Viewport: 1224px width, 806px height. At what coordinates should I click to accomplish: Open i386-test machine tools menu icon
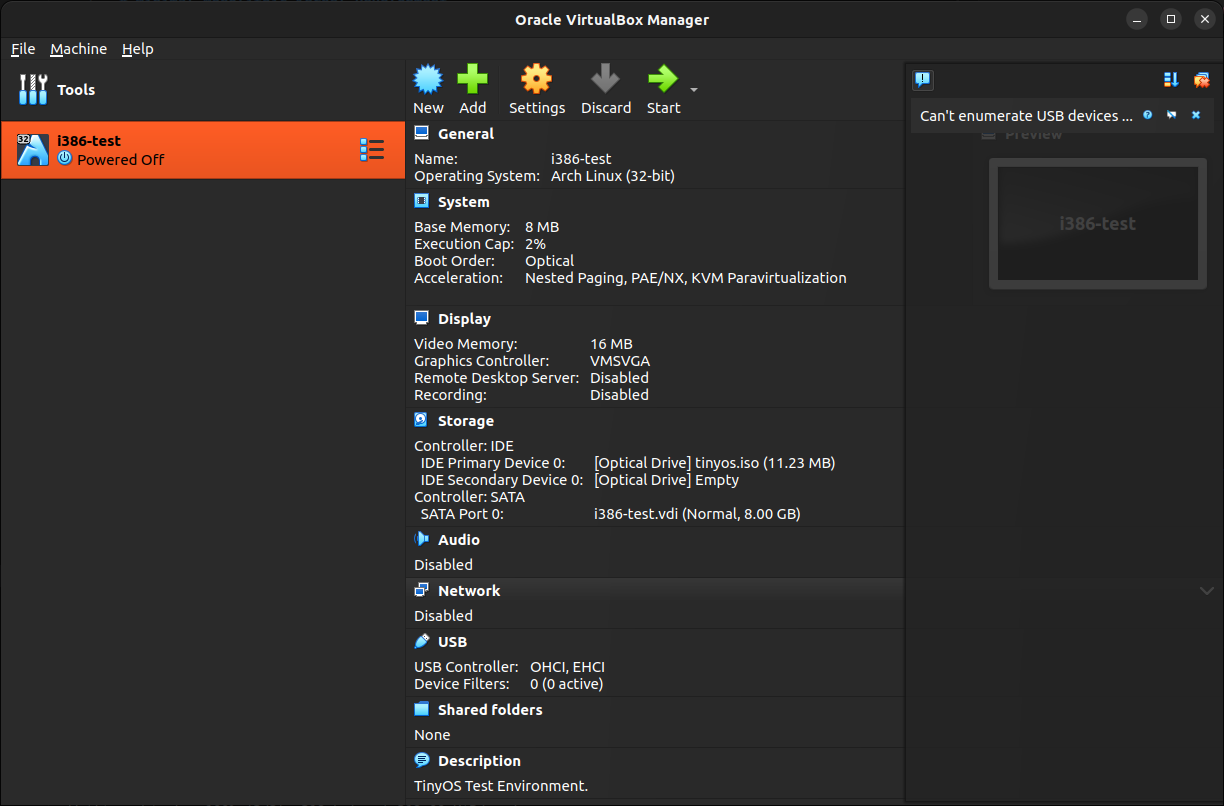(372, 150)
